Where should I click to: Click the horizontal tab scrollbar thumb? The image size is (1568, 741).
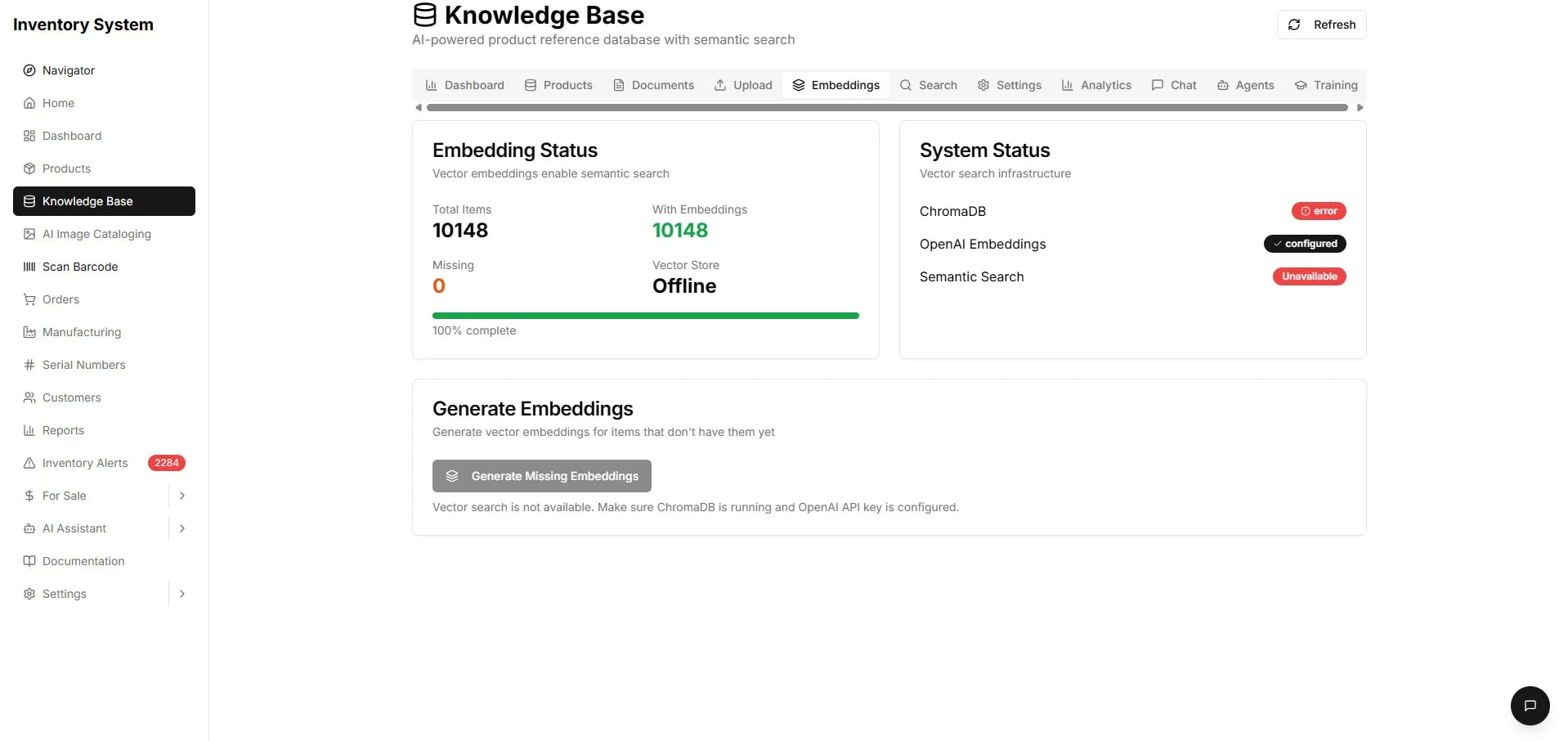pos(887,108)
